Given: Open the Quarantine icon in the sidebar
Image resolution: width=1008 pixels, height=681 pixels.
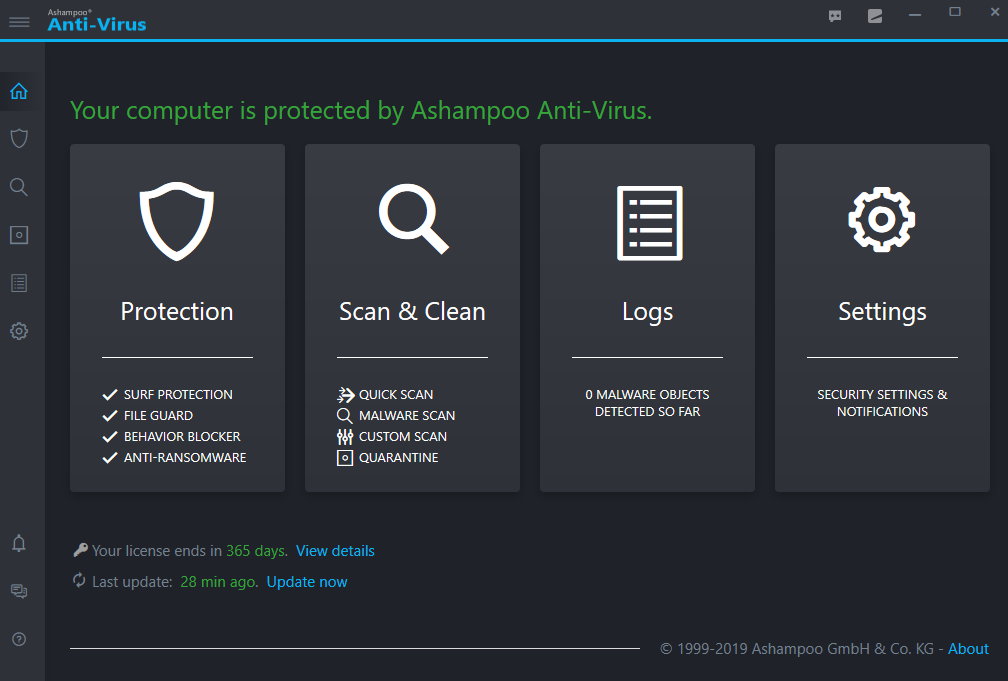Looking at the screenshot, I should click(18, 234).
